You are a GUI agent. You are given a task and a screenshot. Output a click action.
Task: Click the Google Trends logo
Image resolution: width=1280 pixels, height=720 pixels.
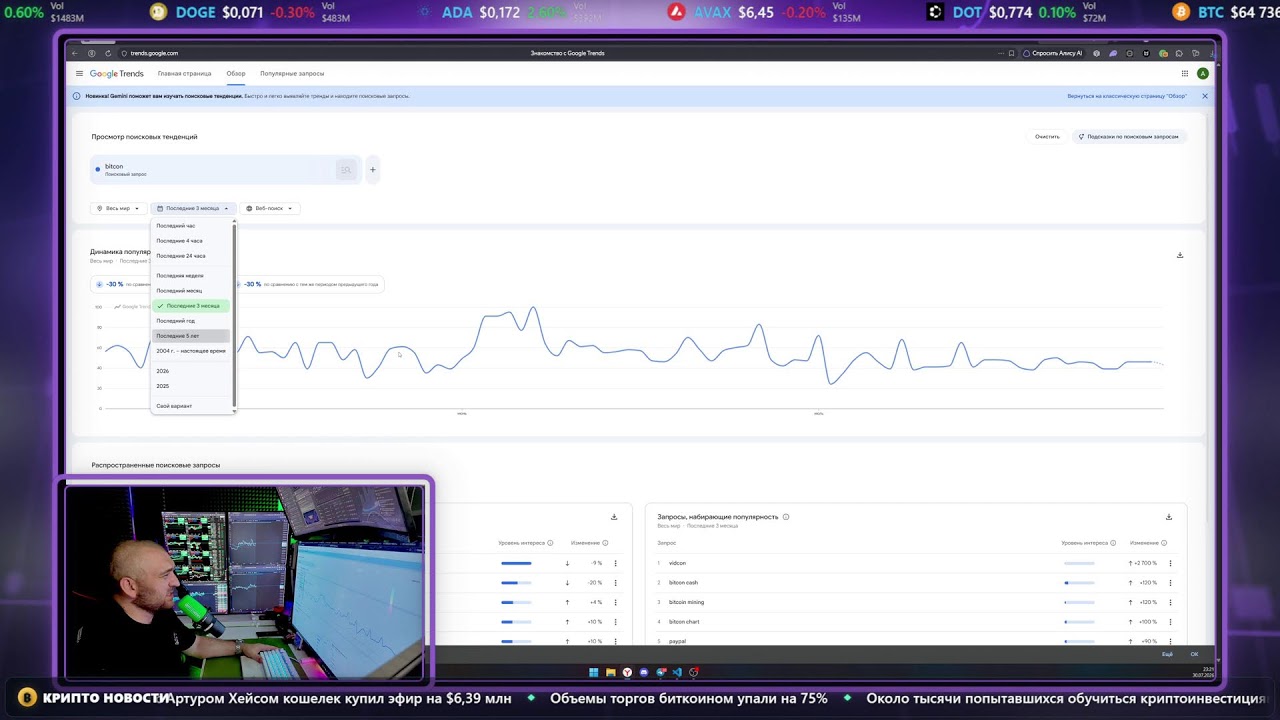click(117, 74)
